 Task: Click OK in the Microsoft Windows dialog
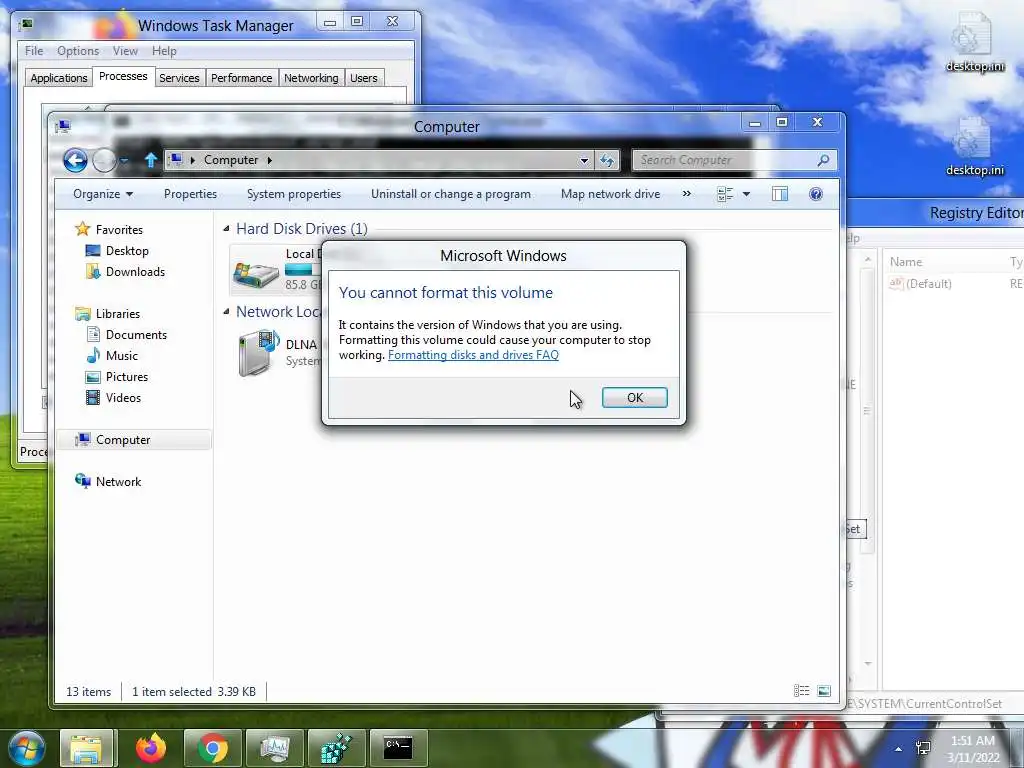click(634, 398)
